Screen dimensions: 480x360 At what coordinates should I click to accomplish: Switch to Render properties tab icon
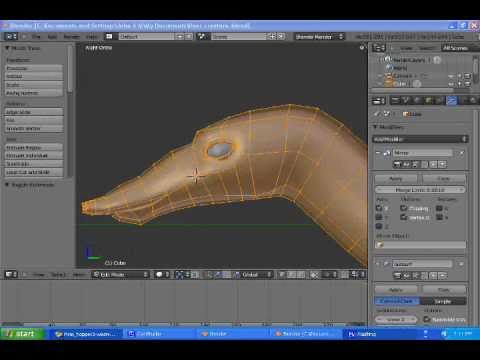[x=396, y=100]
